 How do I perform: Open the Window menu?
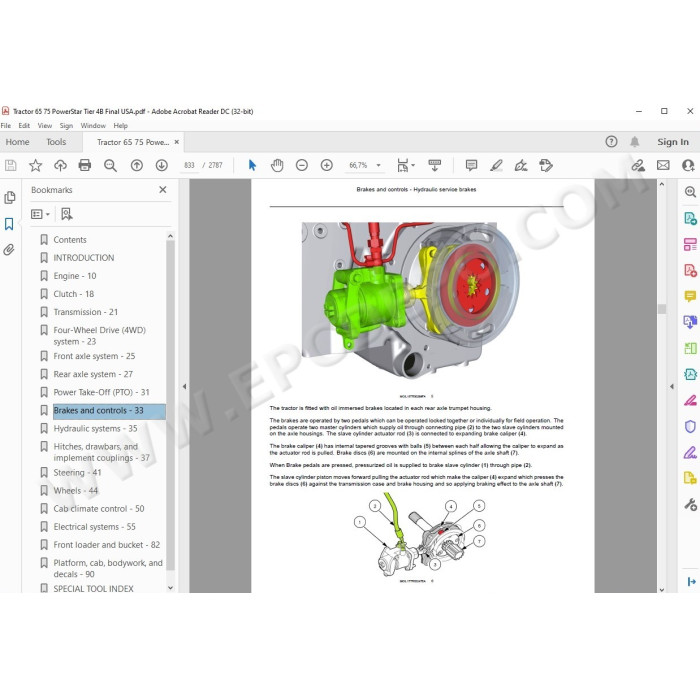(93, 126)
